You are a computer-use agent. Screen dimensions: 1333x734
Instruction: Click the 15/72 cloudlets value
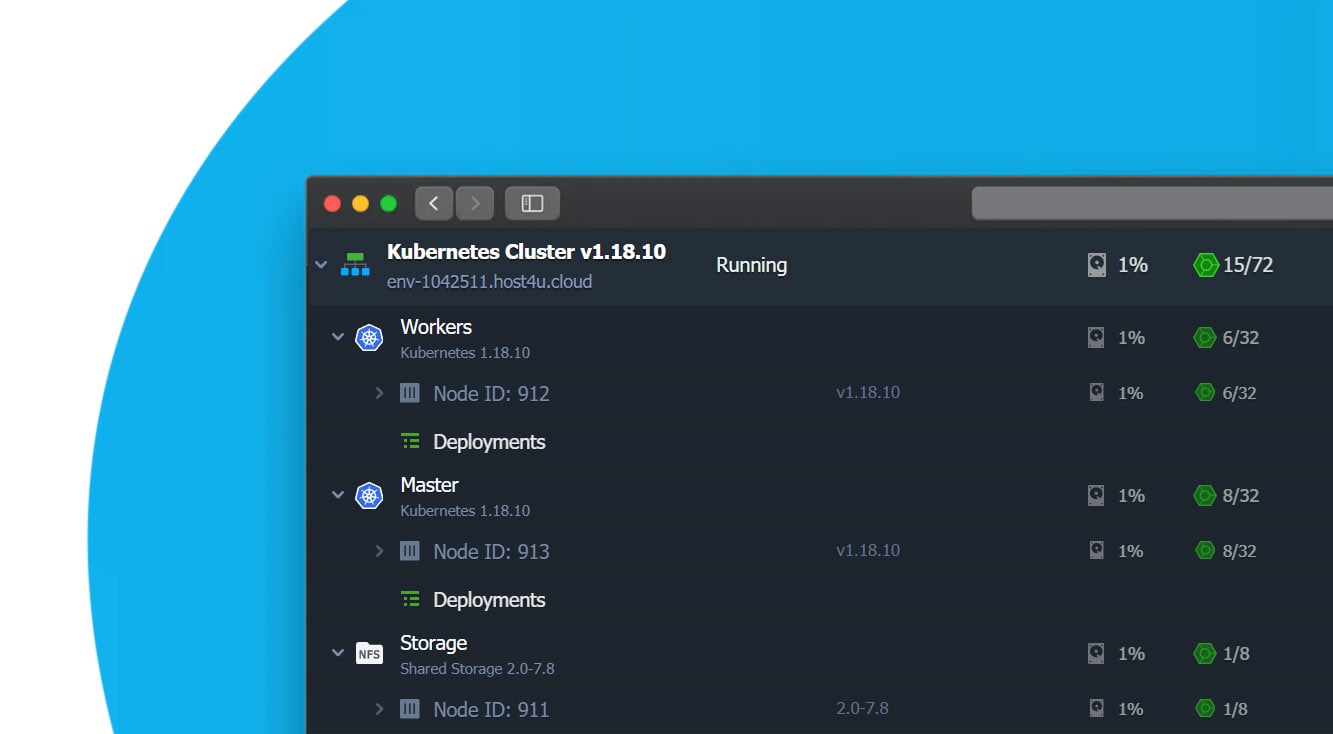(1248, 265)
